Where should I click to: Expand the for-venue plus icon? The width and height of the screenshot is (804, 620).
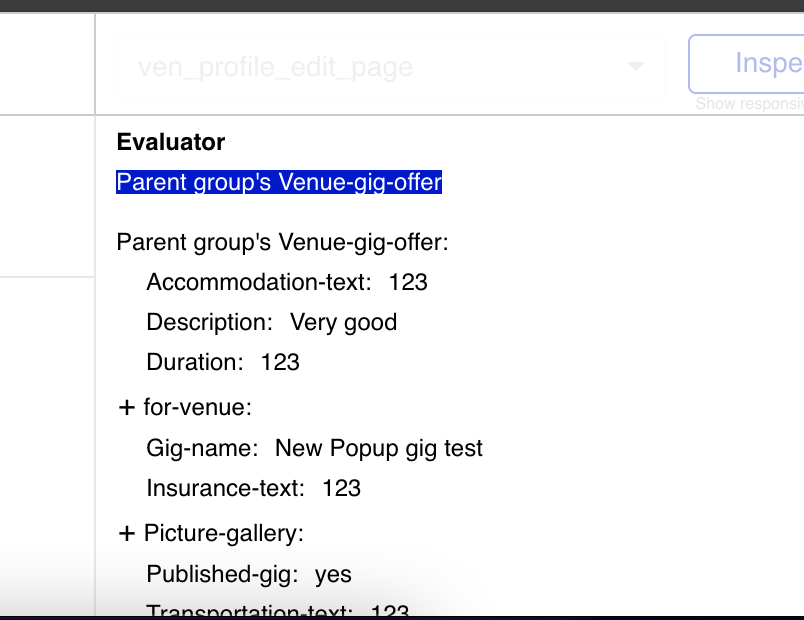coord(126,408)
